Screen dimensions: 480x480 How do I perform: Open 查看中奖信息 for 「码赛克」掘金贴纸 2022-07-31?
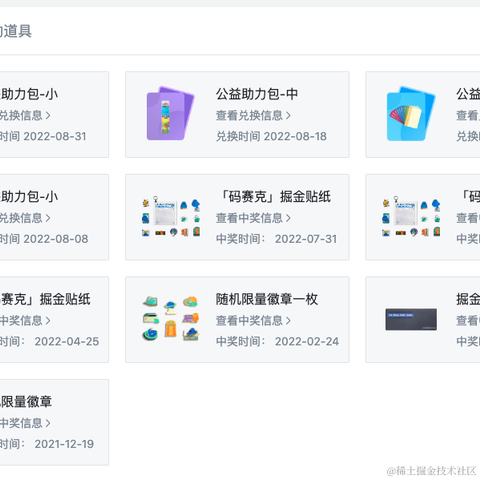pos(253,218)
